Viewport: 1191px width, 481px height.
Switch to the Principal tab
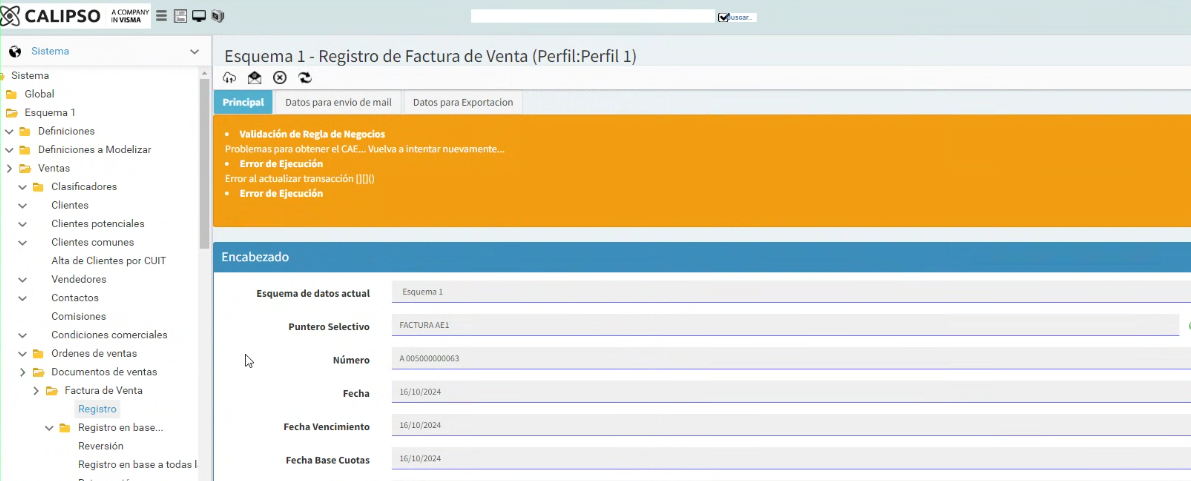coord(243,102)
